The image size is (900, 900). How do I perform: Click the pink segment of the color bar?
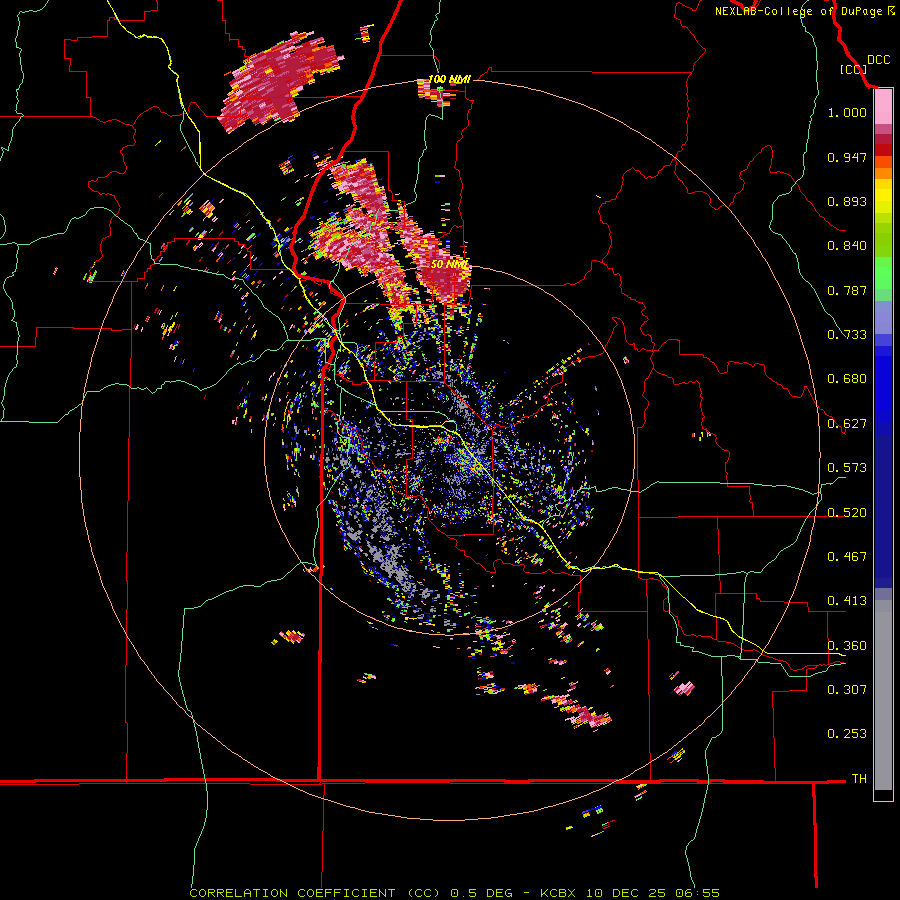[883, 108]
